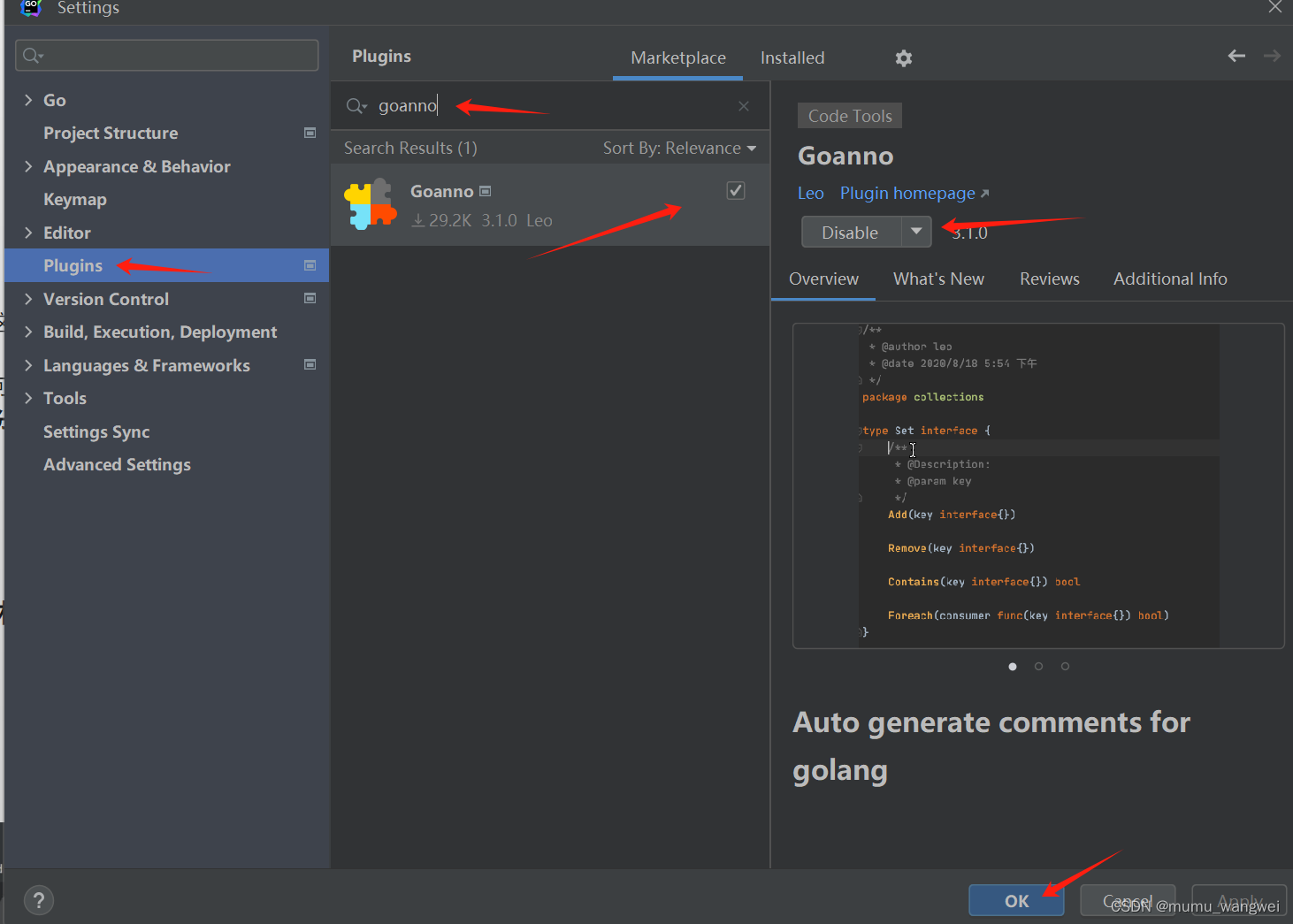Open the Plugin homepage link
1293x924 pixels.
(x=914, y=193)
